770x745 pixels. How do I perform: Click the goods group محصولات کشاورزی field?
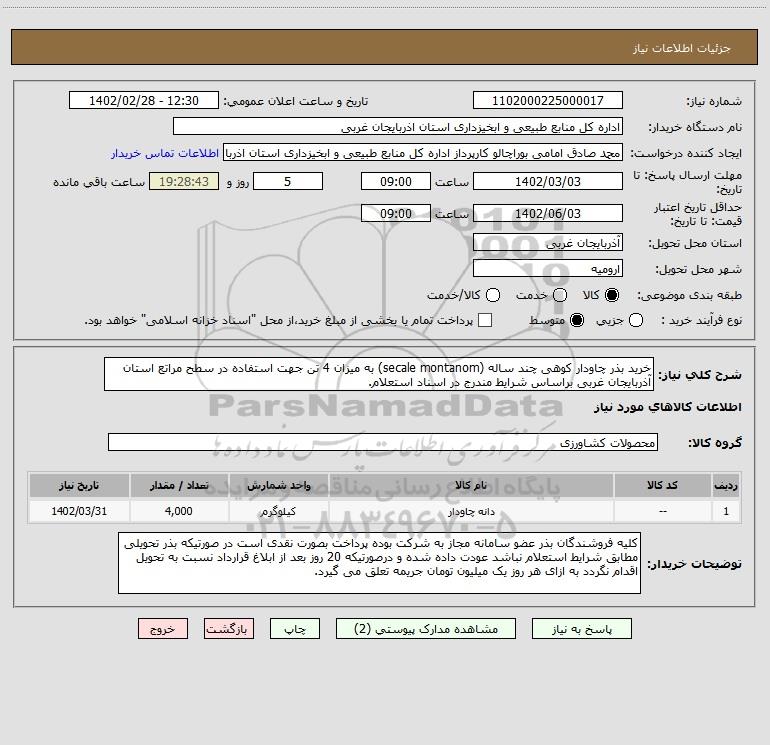coord(383,442)
